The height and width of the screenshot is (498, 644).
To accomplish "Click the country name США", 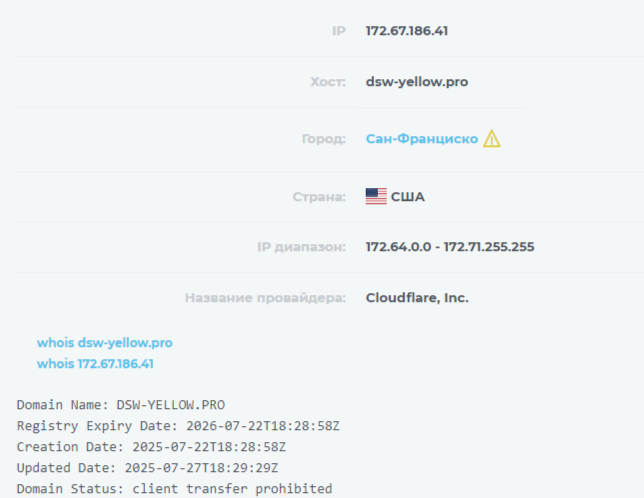I will [408, 197].
